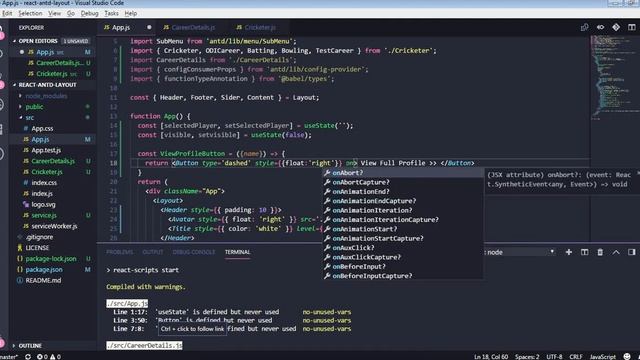Choose onBeforeInput? from autocomplete suggestions

tap(403, 267)
